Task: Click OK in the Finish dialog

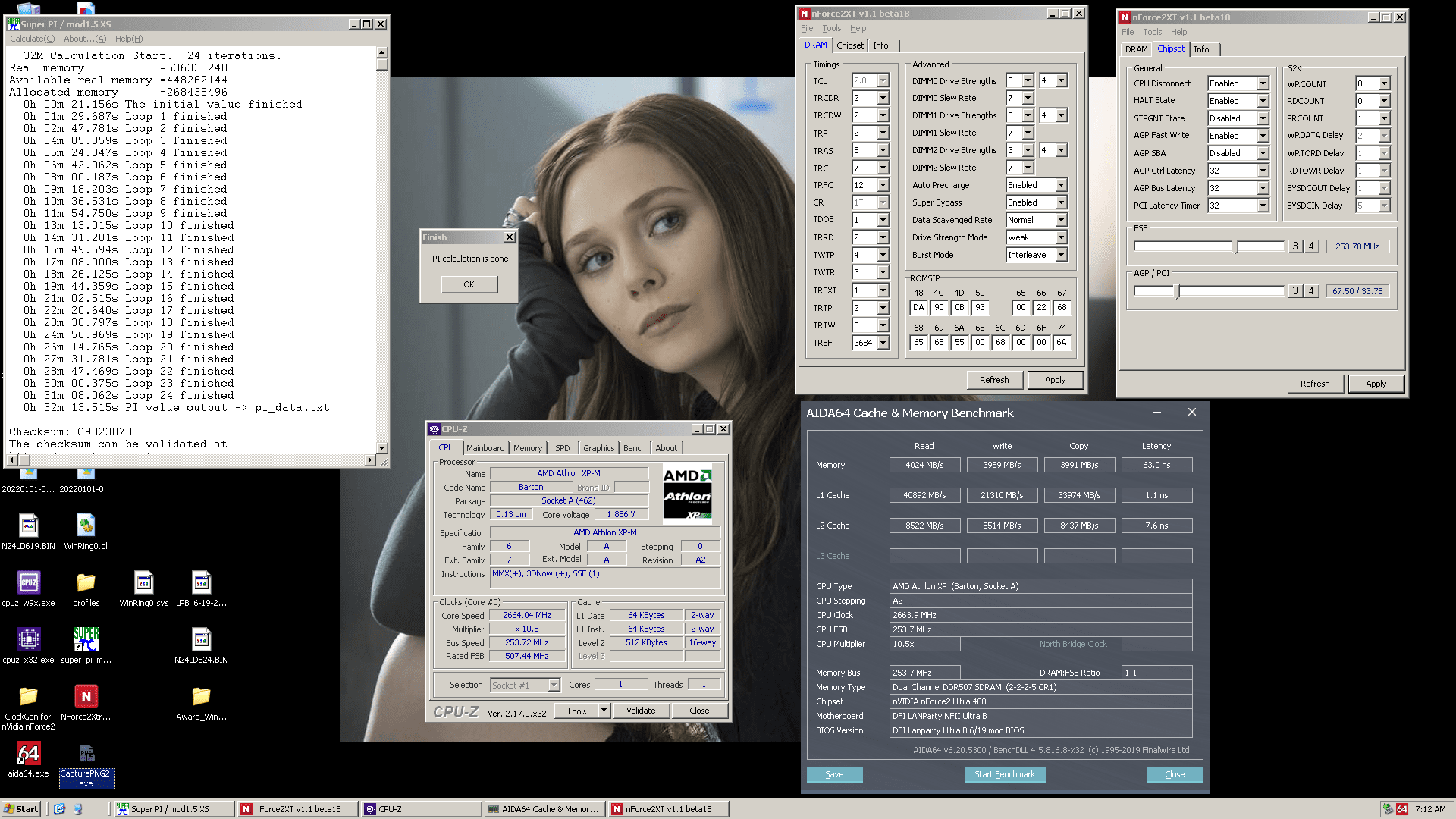Action: (x=469, y=284)
